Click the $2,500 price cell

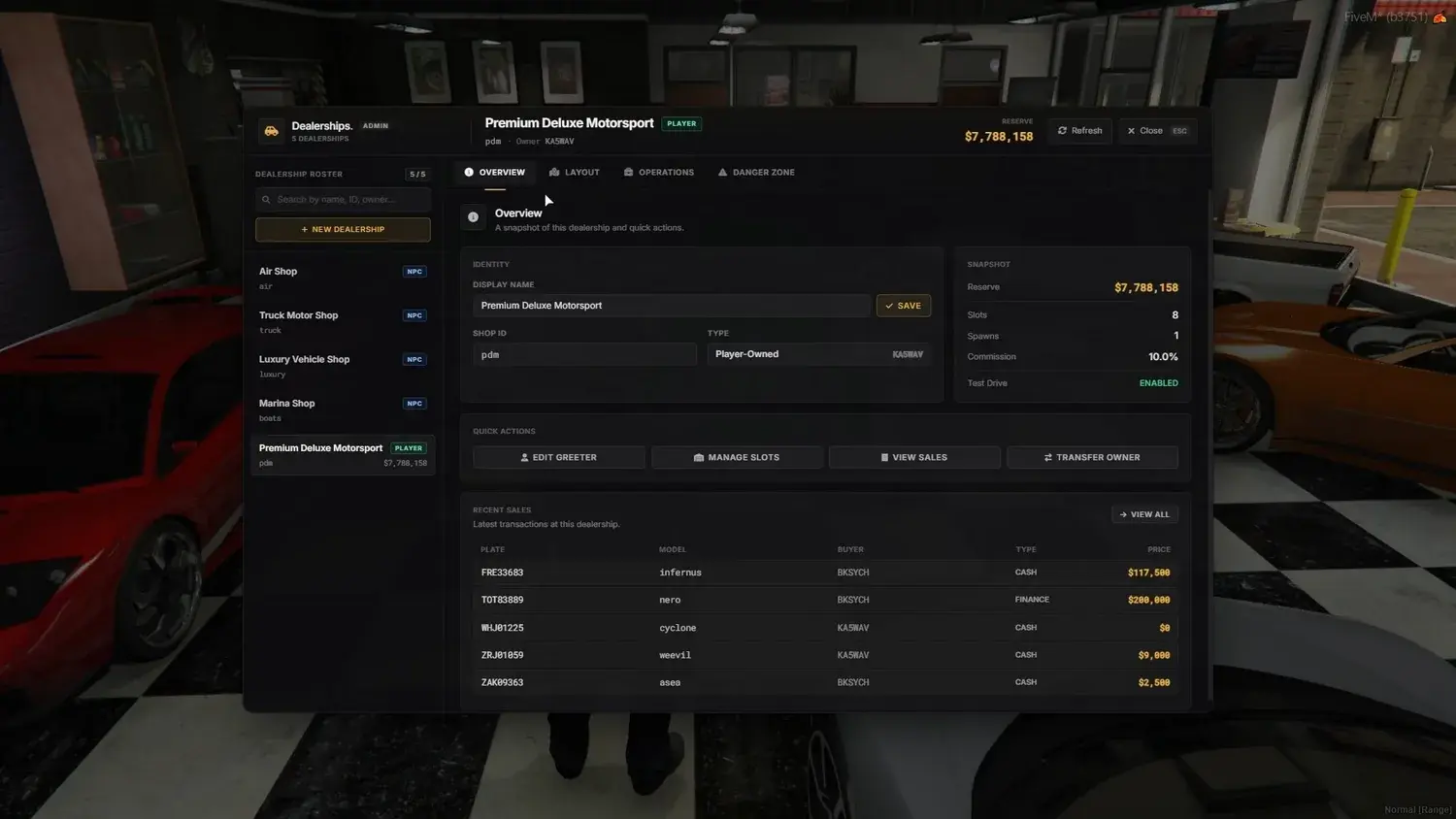click(1154, 682)
